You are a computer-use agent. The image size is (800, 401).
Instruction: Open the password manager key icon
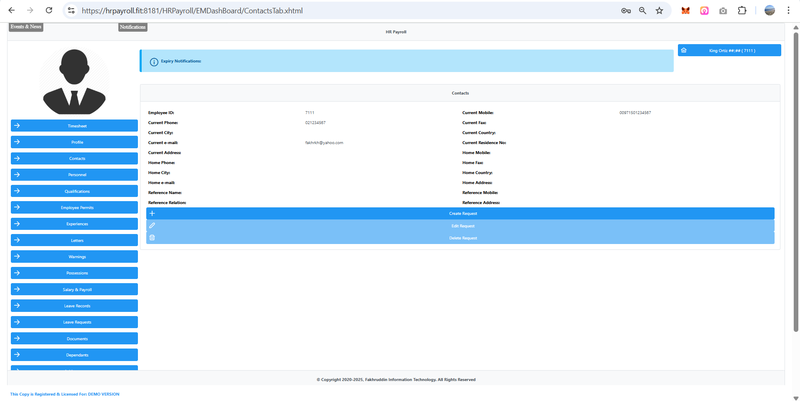pos(626,10)
